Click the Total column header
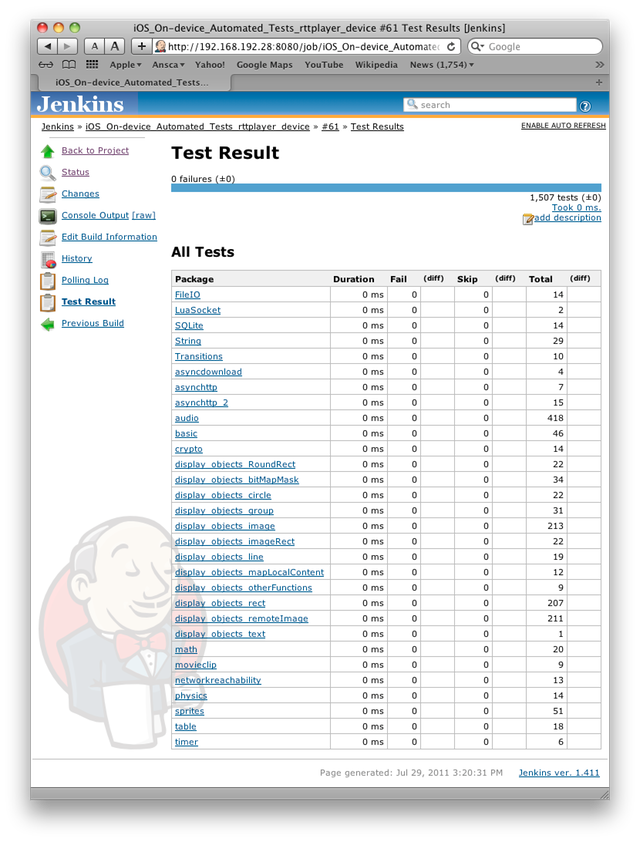Viewport: 640px width, 842px height. 540,279
